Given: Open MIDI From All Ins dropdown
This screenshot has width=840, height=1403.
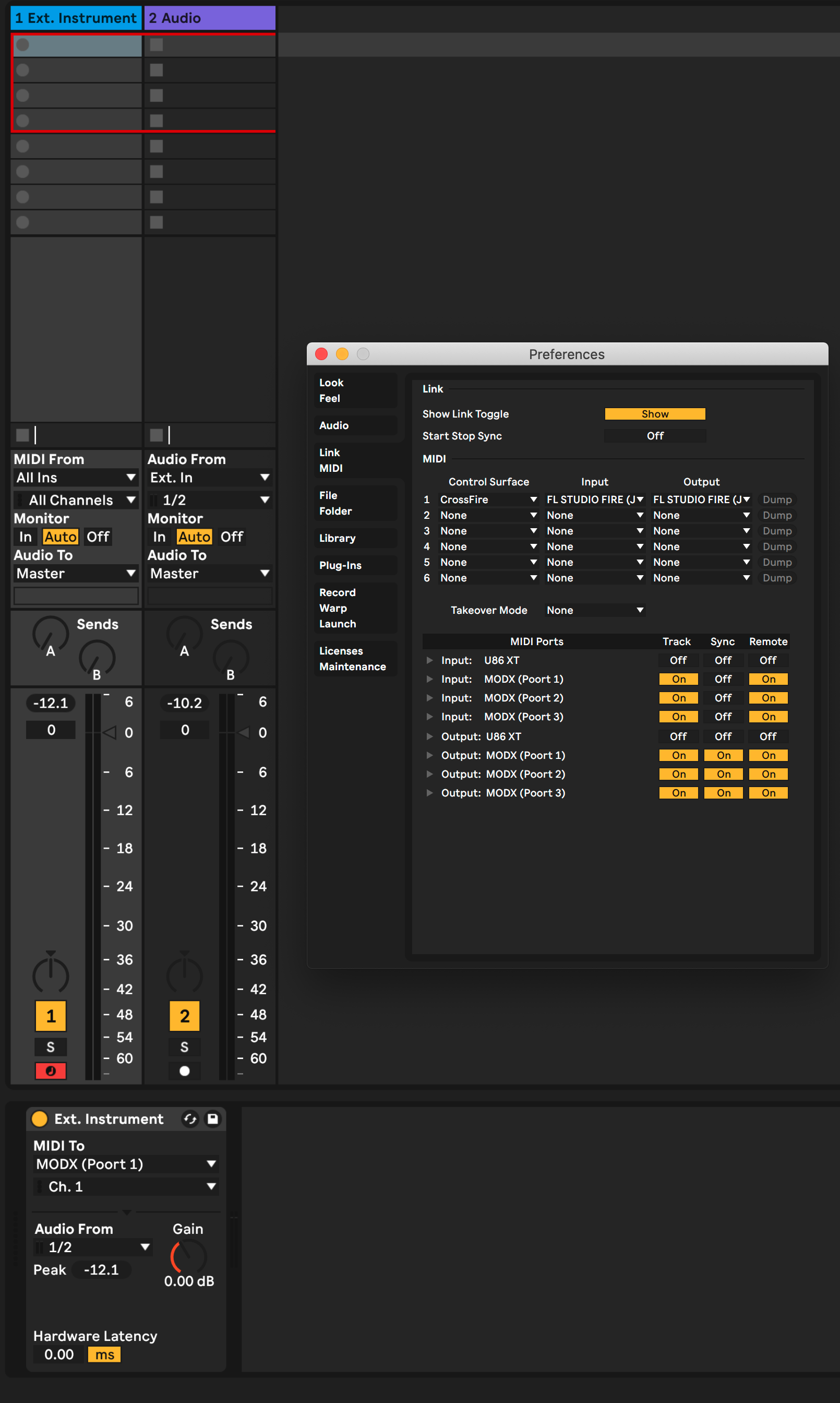Looking at the screenshot, I should coord(76,478).
